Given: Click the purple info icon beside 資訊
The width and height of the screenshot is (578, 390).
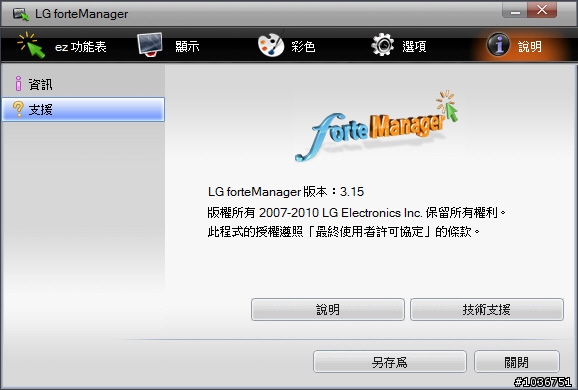Looking at the screenshot, I should 18,84.
